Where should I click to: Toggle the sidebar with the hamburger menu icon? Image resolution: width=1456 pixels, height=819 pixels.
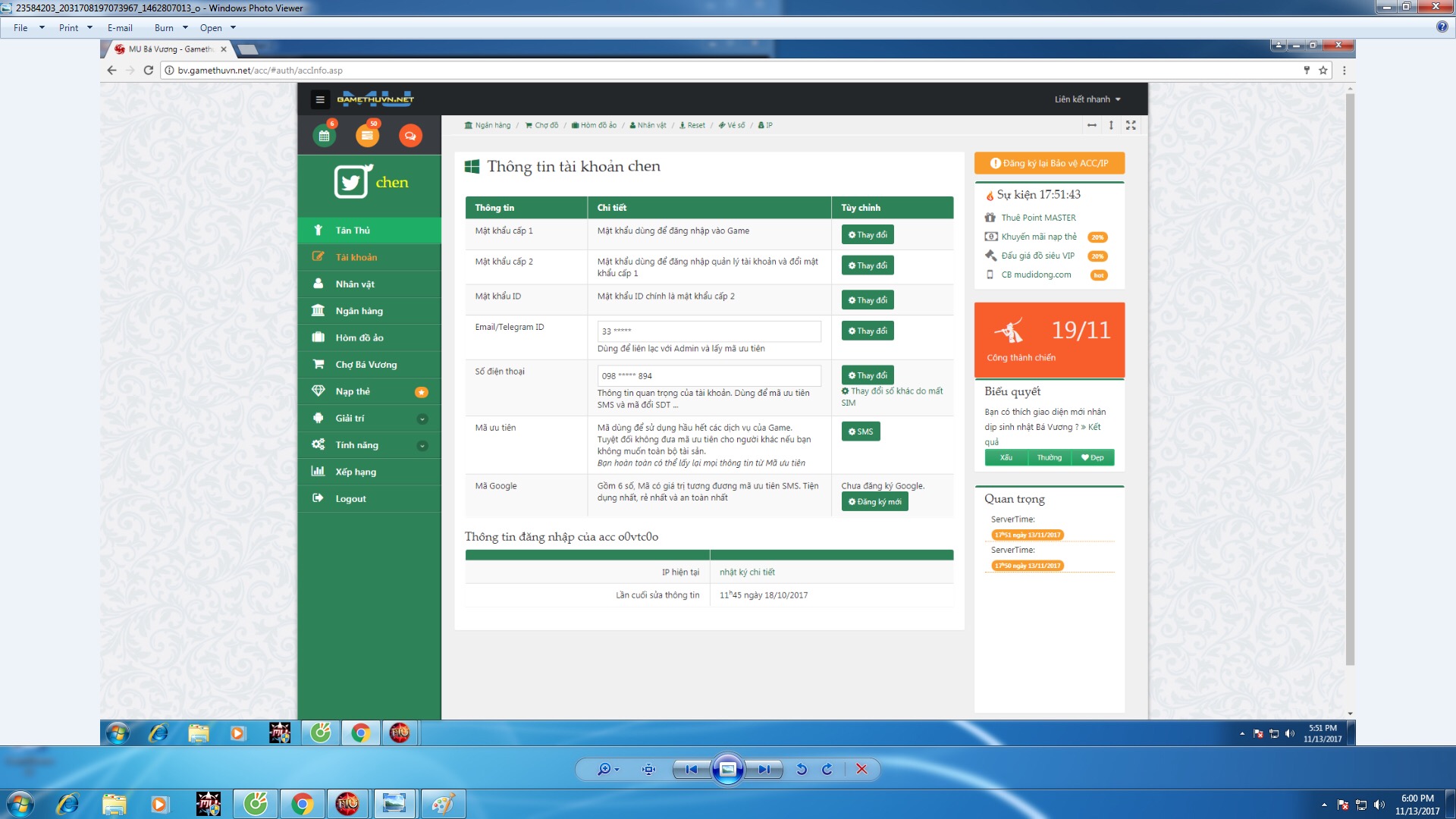[320, 99]
